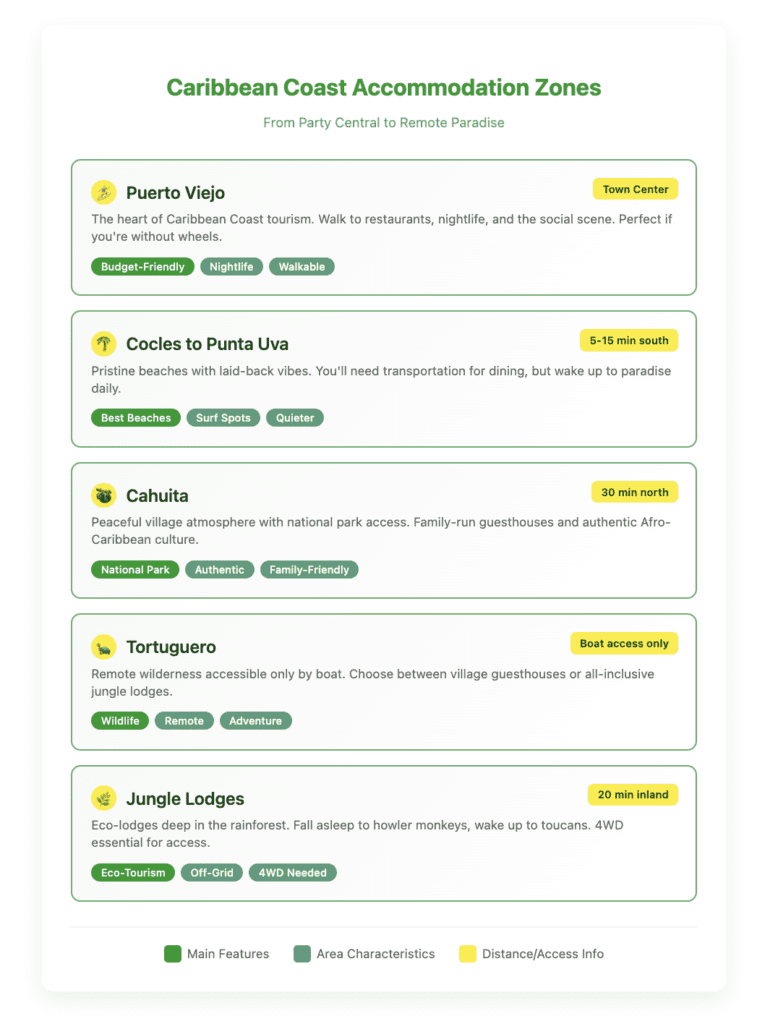Click the green Main Features legend swatch
The height and width of the screenshot is (1024, 765).
click(173, 954)
